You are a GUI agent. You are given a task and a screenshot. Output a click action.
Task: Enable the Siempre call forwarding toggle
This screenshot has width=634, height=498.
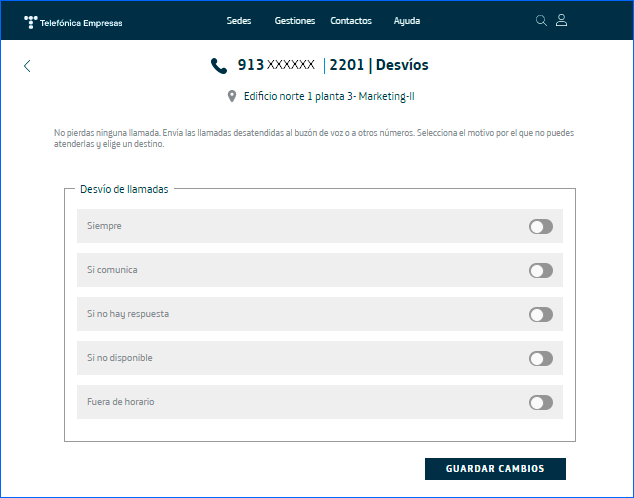click(x=540, y=227)
